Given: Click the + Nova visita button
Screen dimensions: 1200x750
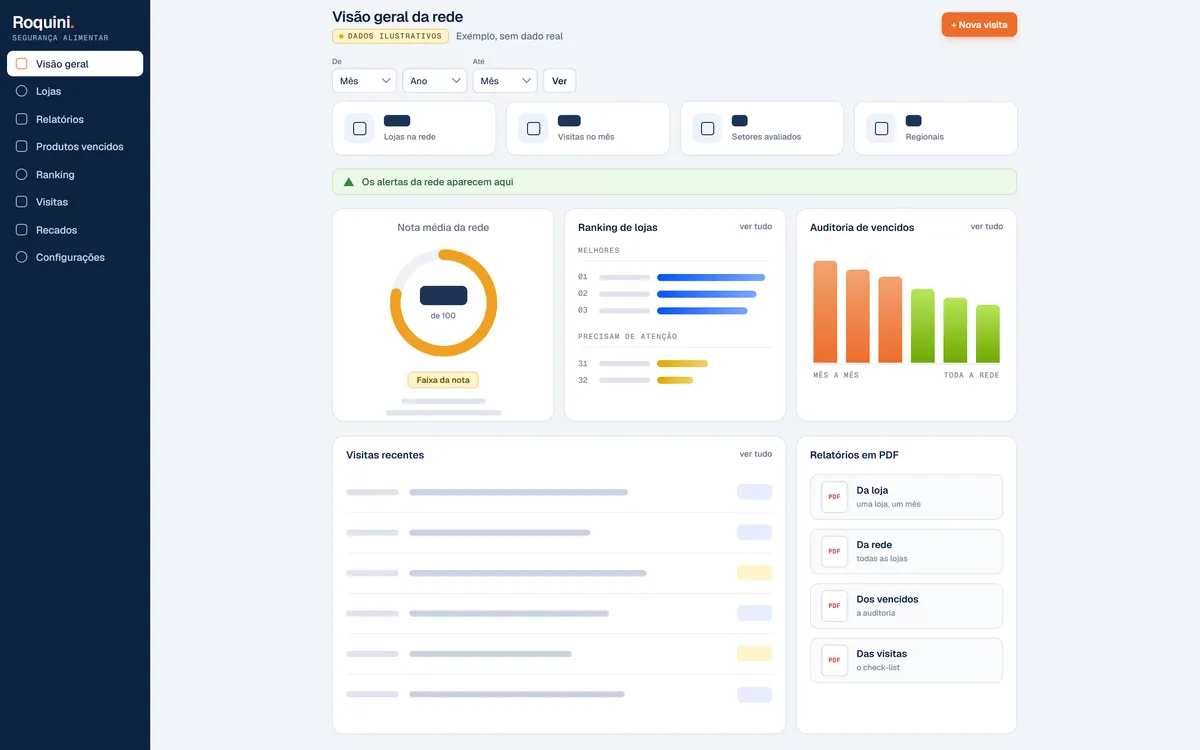Looking at the screenshot, I should click(979, 24).
